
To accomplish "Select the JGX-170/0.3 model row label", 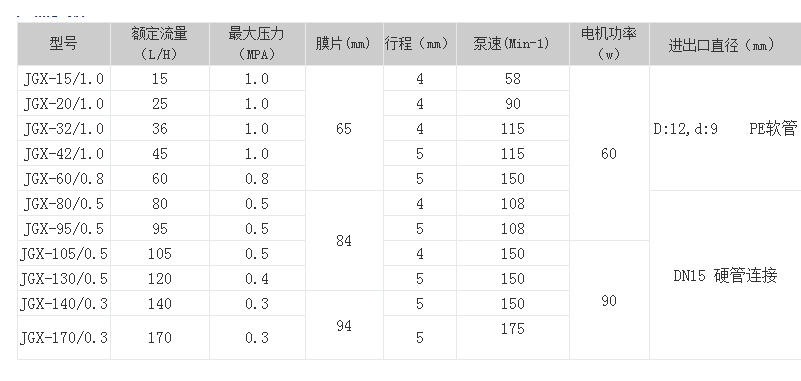I will tap(64, 338).
